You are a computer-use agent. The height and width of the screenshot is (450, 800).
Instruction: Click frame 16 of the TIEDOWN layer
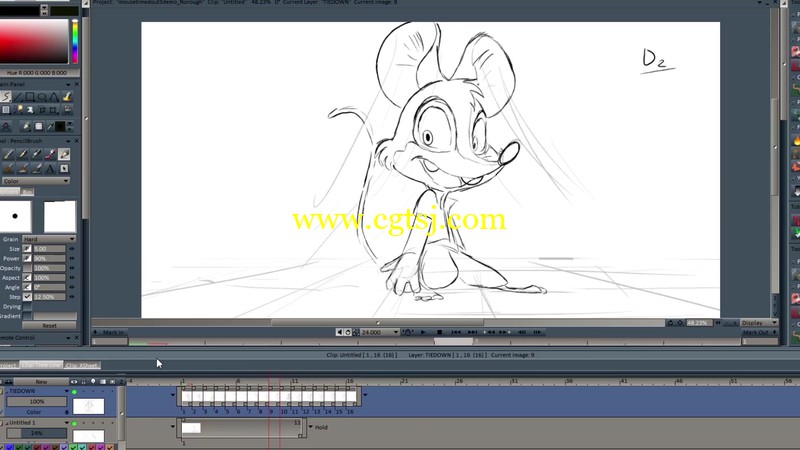click(351, 396)
